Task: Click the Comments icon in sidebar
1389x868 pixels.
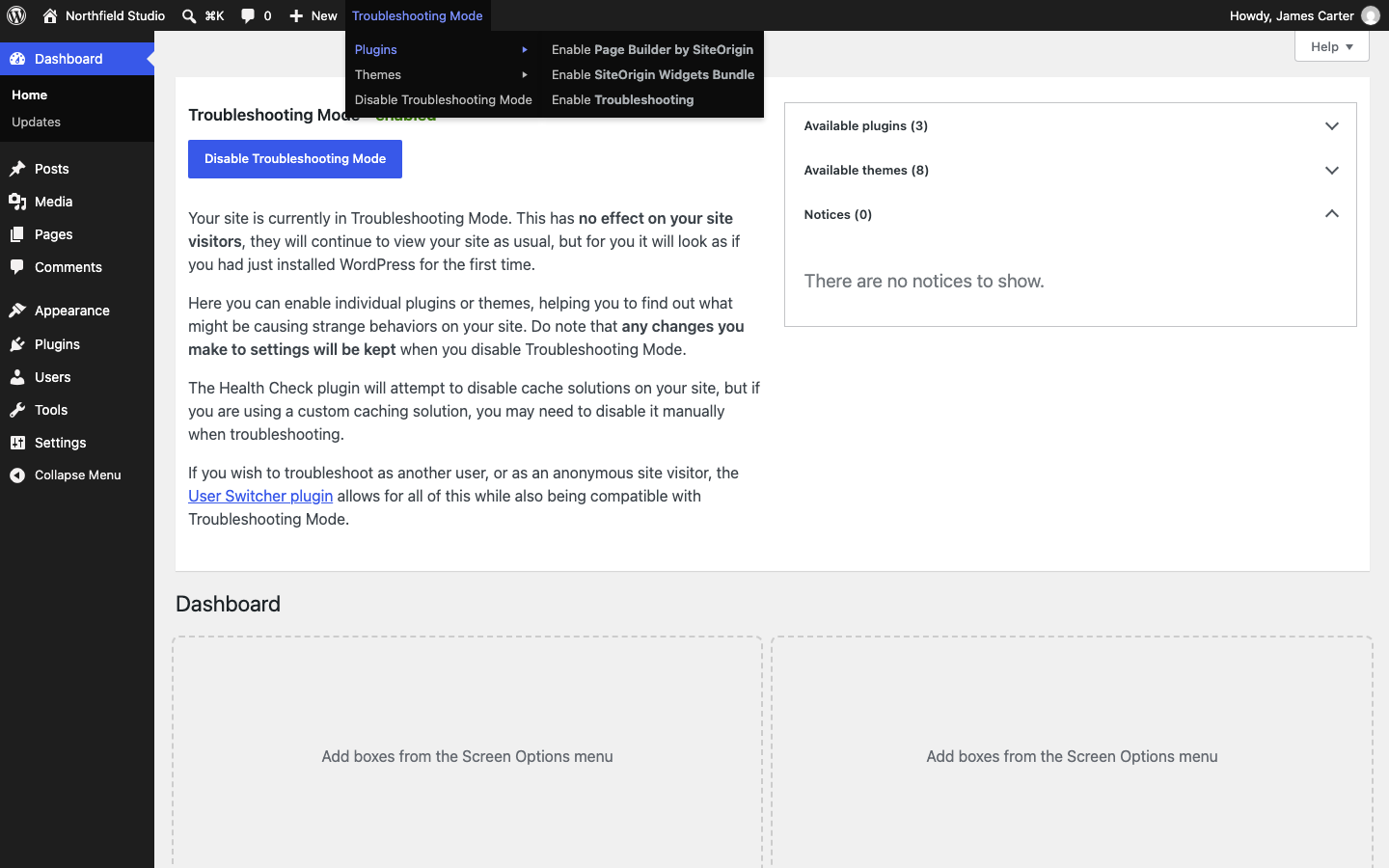Action: click(x=17, y=267)
